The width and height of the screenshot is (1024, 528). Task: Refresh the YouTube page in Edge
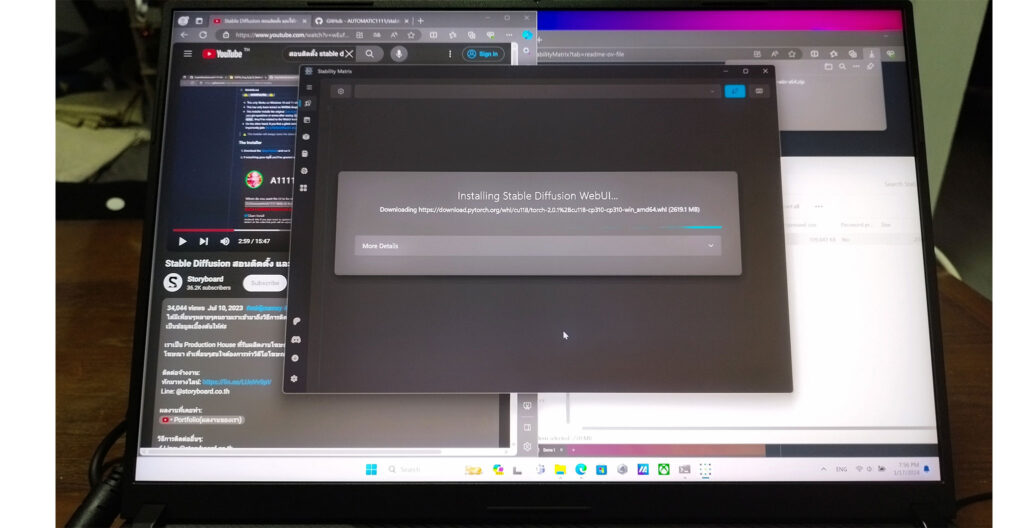203,35
